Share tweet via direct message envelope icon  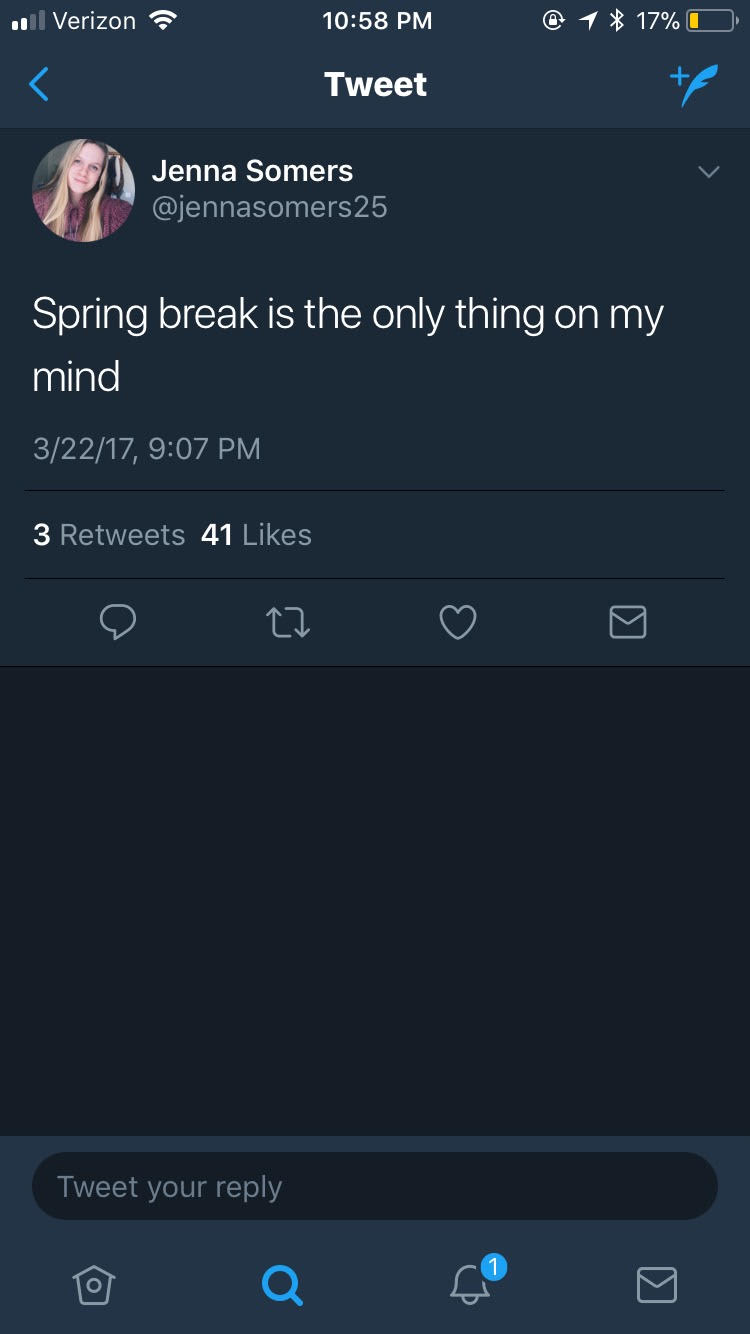click(628, 622)
